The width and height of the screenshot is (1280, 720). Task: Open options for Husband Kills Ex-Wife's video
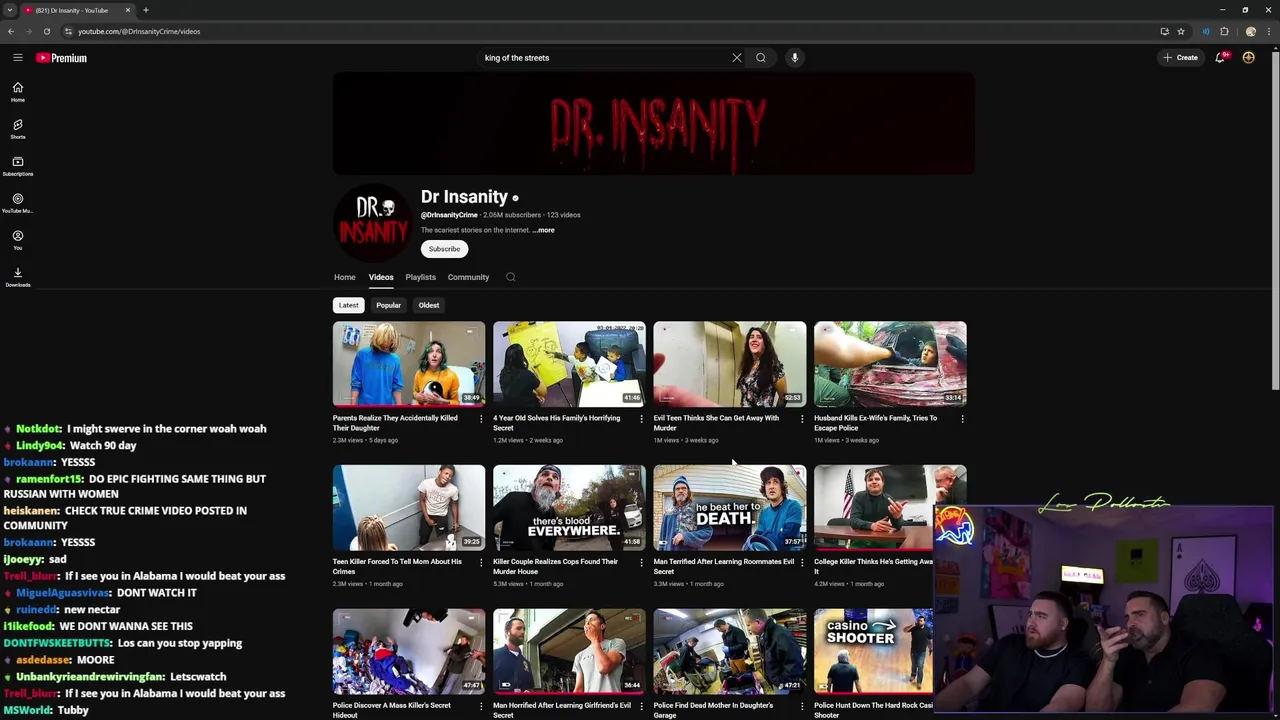962,419
